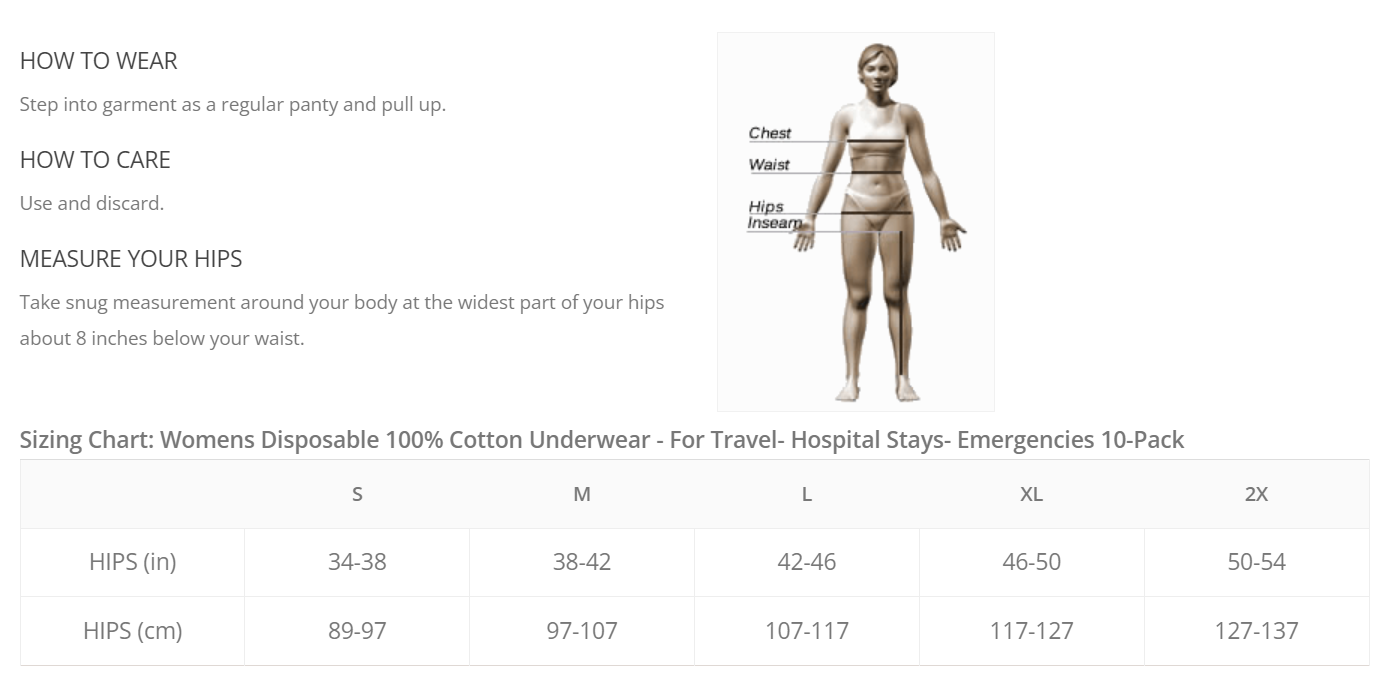Click the "Use and discard." text
Viewport: 1382px width, 682px height.
[x=92, y=203]
